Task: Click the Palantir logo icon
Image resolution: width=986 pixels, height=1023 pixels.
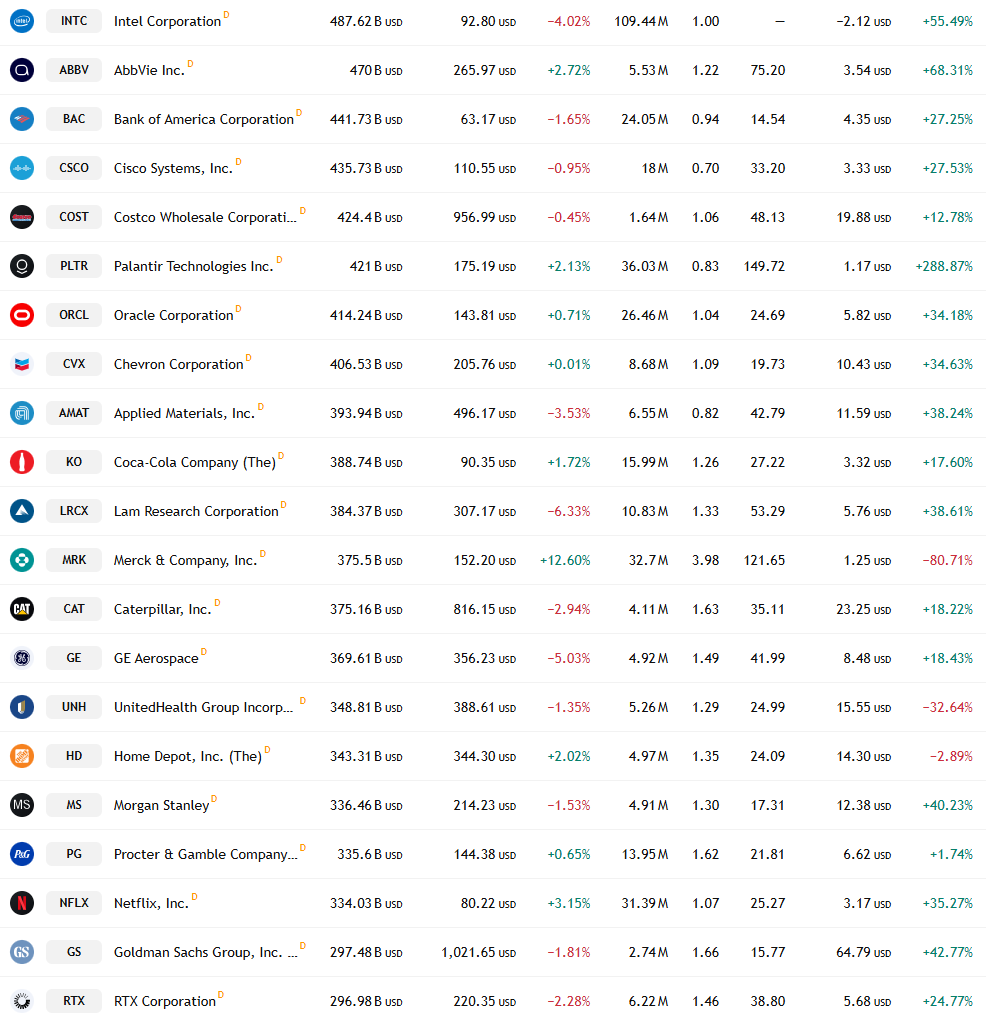Action: 22,266
